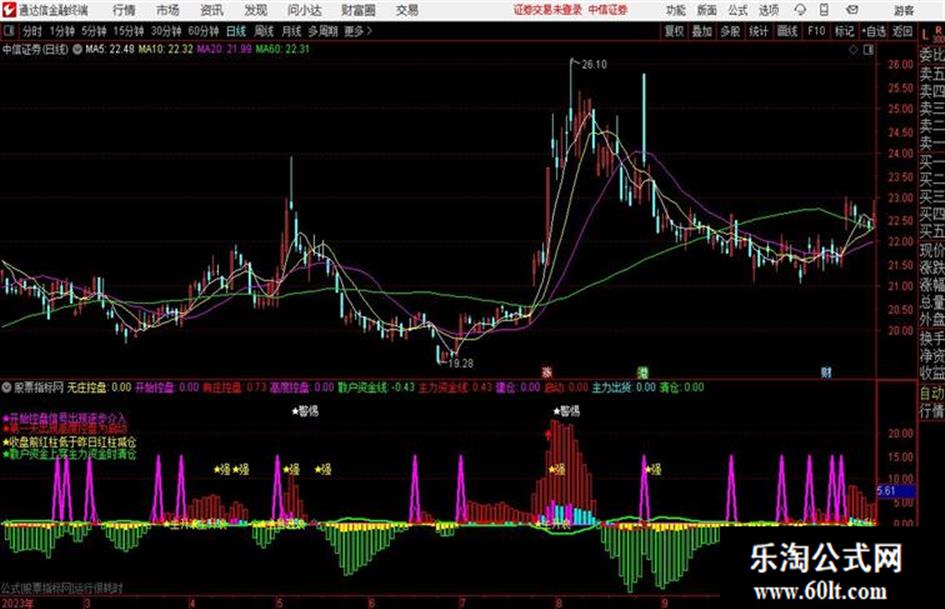Expand the 更多 period options
This screenshot has height=609, width=945.
pos(358,31)
